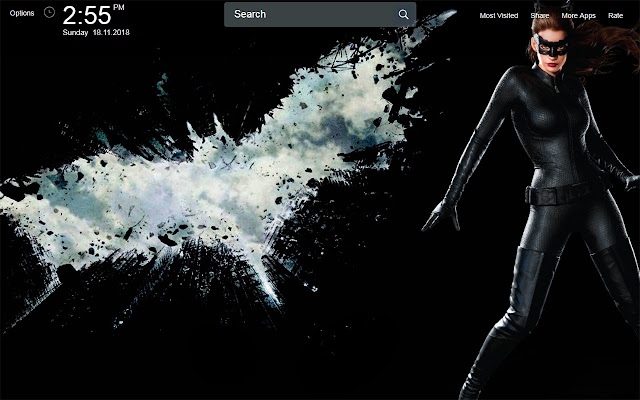640x400 pixels.
Task: Click the 2:55 PM clock display
Action: pos(93,15)
